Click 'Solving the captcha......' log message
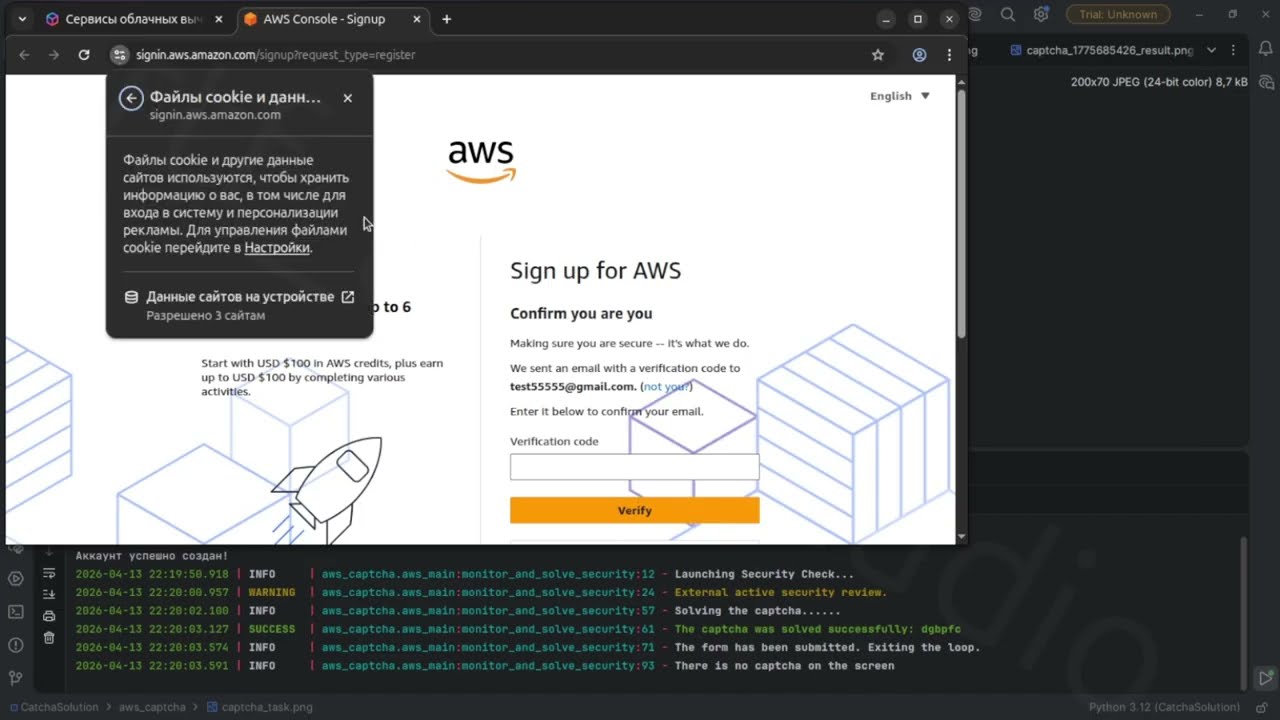The image size is (1280, 720). (757, 611)
